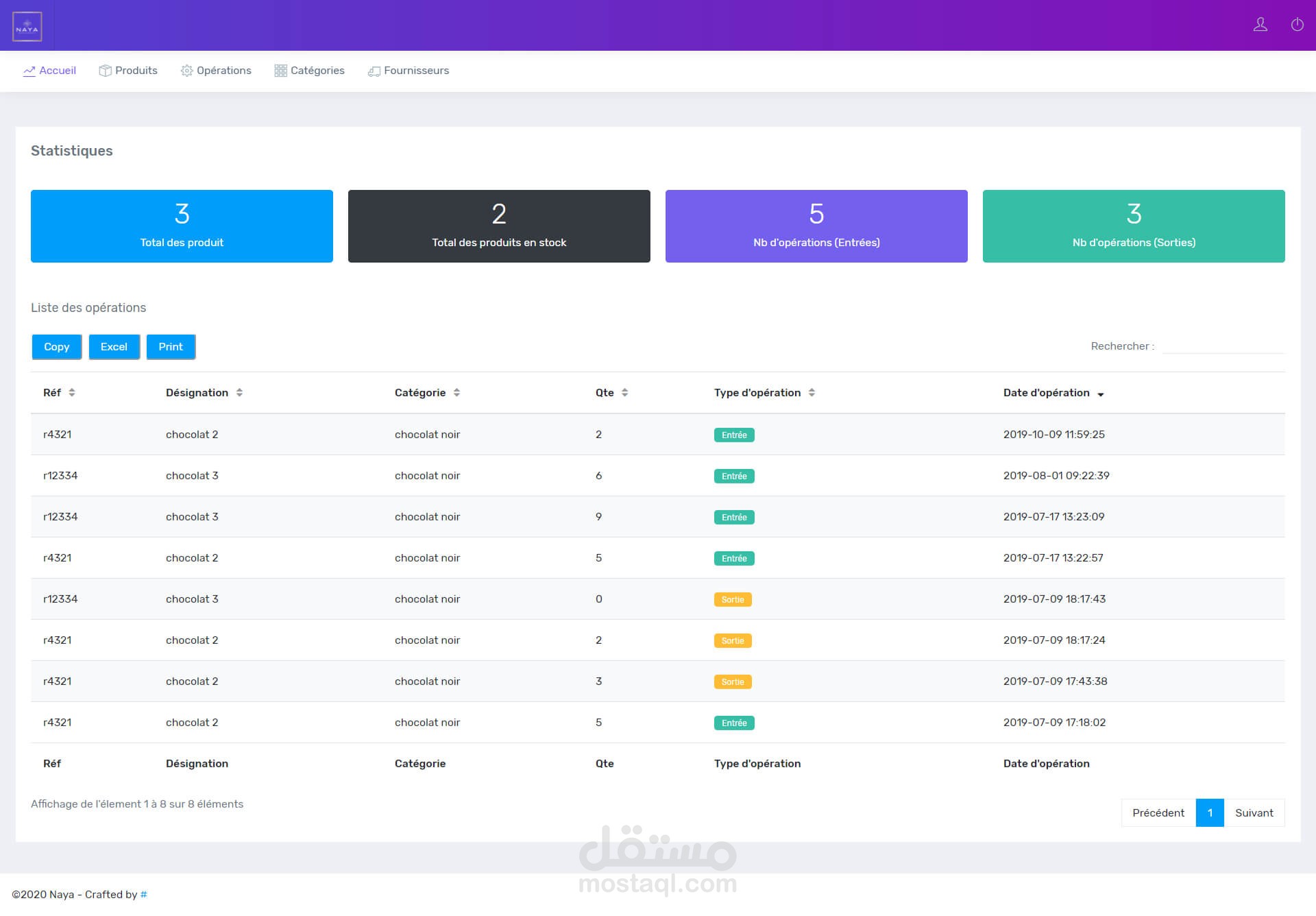Click inside the Rechercher search field
Image resolution: width=1316 pixels, height=916 pixels.
(x=1224, y=347)
